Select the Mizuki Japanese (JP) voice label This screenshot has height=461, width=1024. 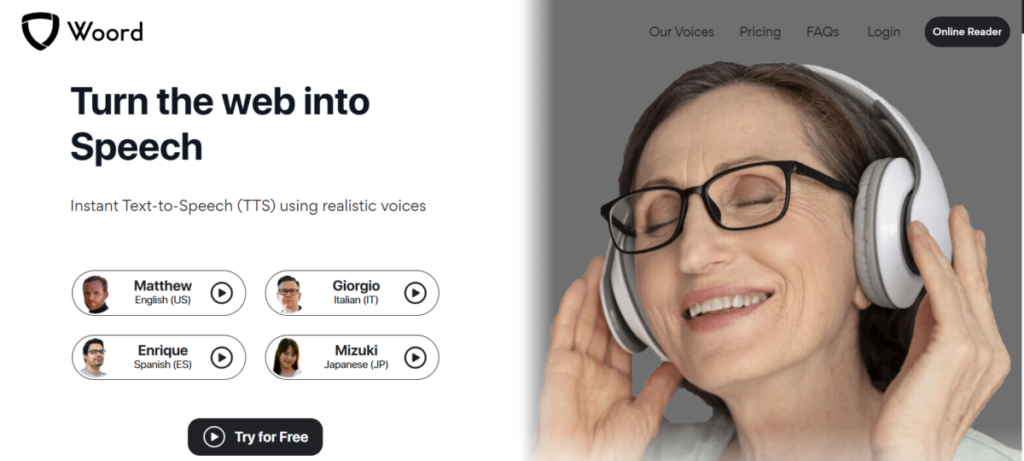point(356,357)
